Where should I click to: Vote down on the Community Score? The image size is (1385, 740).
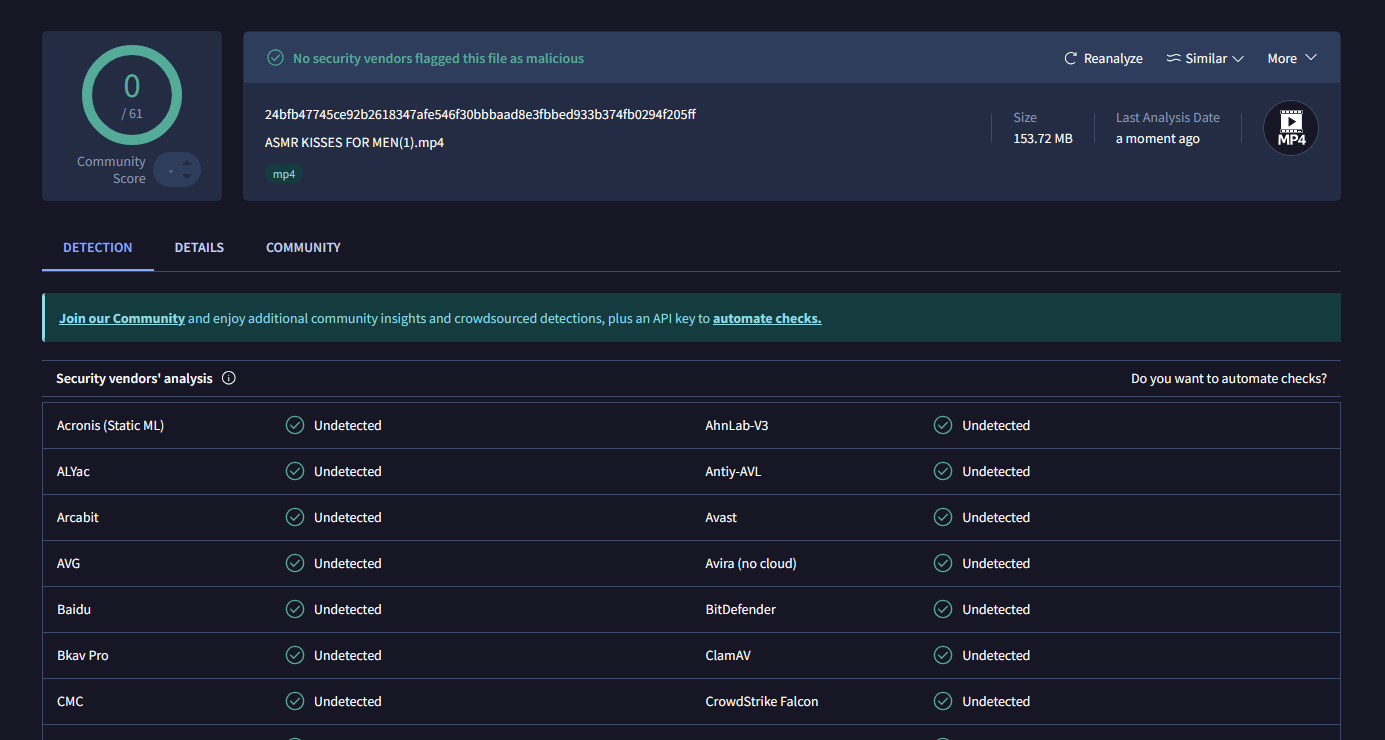(x=187, y=178)
